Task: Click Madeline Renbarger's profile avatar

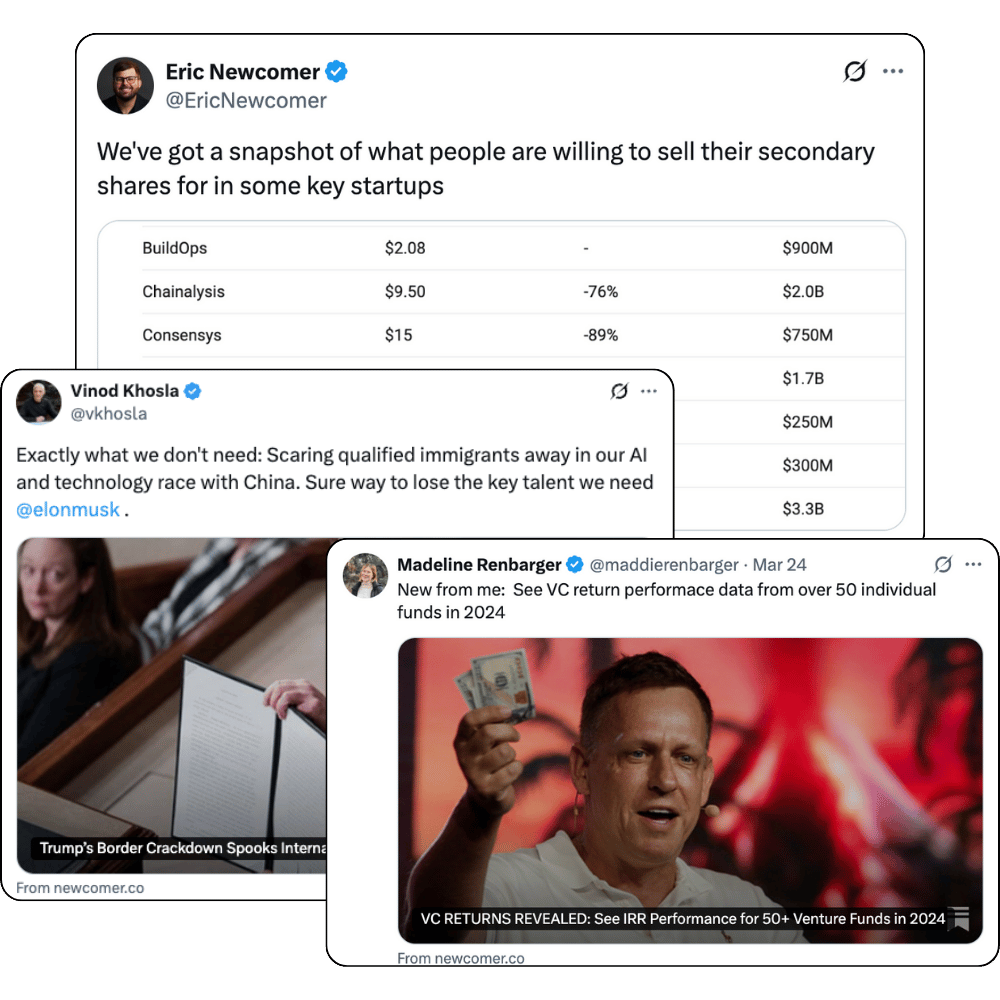Action: tap(365, 575)
